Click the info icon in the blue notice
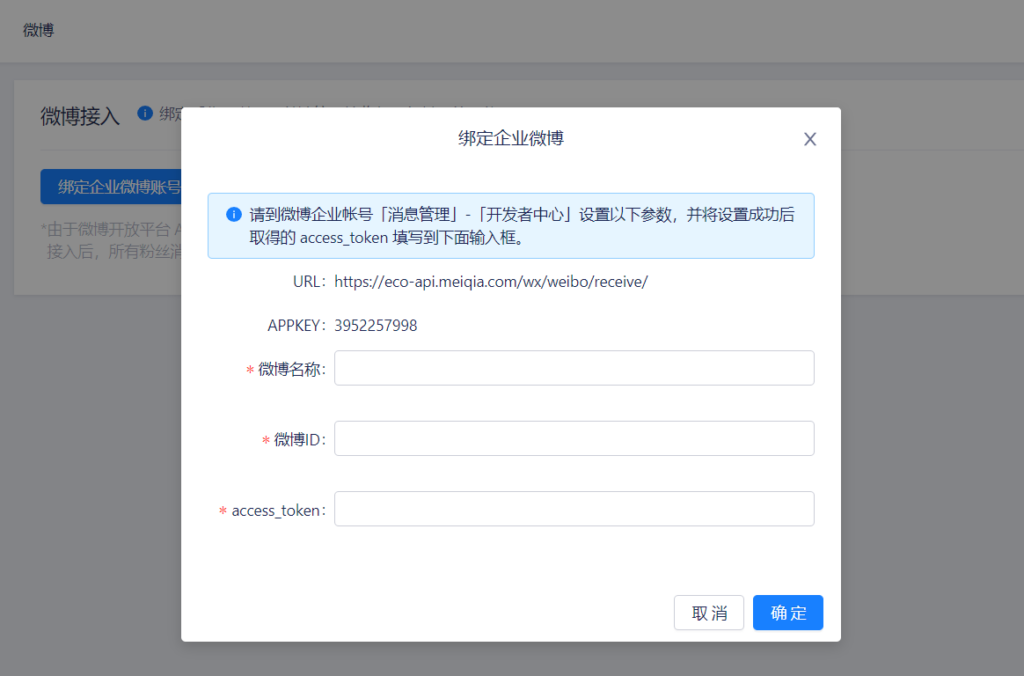This screenshot has width=1024, height=676. [234, 214]
